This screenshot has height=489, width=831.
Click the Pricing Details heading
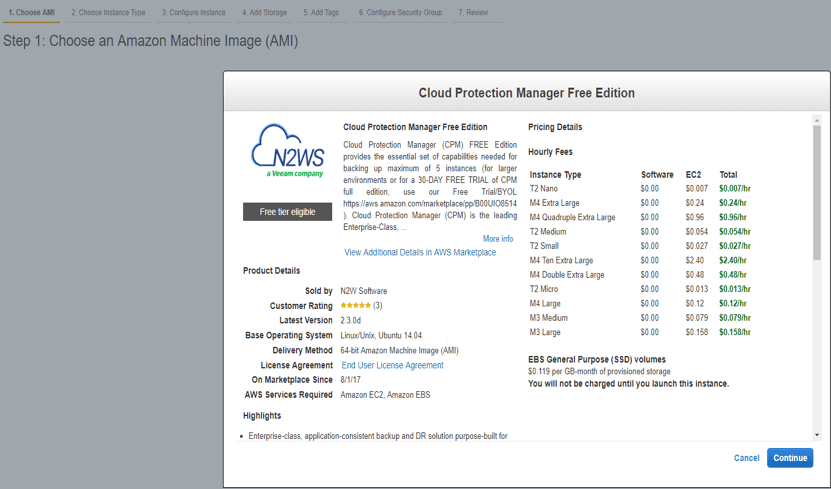pyautogui.click(x=555, y=127)
